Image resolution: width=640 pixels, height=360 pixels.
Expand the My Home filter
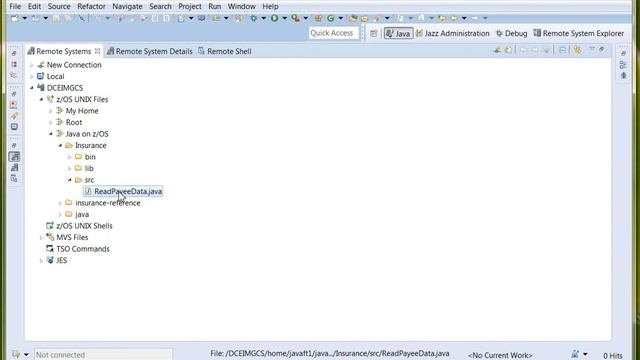pyautogui.click(x=51, y=111)
